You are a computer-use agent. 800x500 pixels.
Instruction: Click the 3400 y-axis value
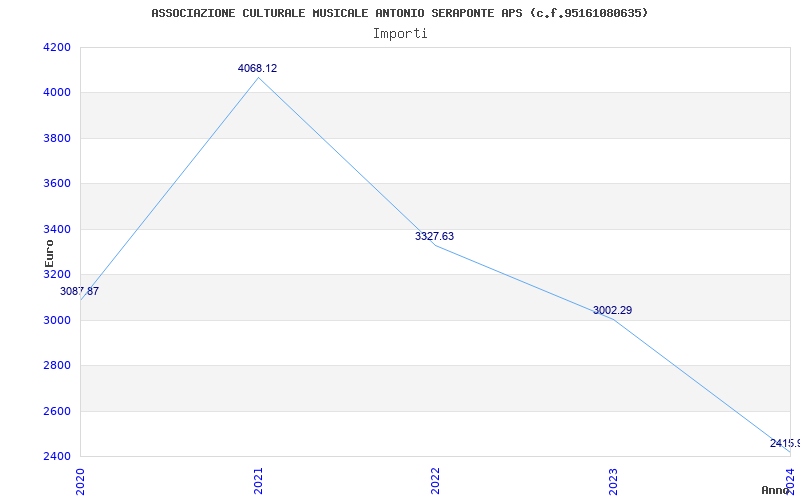point(55,229)
